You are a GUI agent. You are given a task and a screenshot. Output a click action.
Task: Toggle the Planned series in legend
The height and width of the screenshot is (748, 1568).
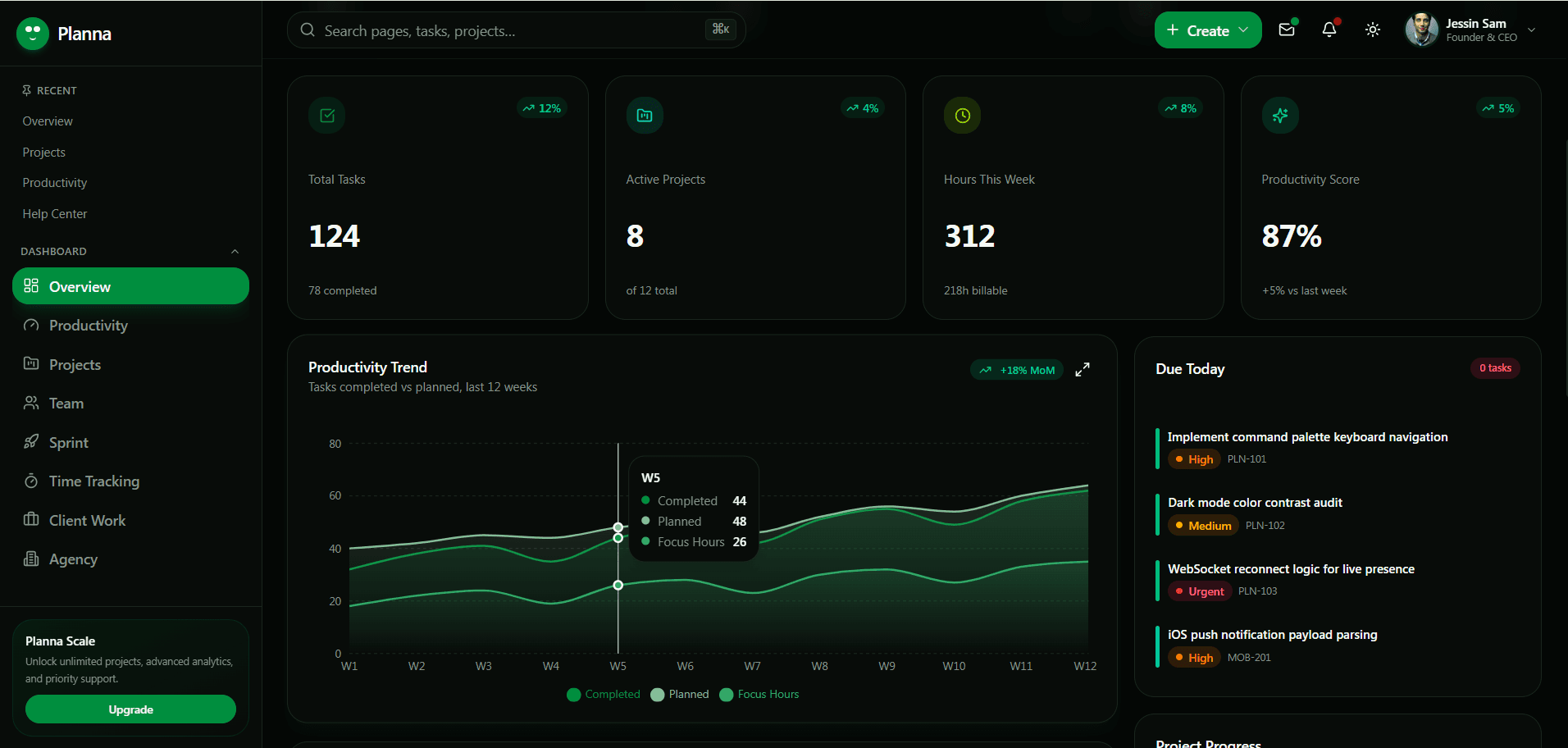point(680,695)
